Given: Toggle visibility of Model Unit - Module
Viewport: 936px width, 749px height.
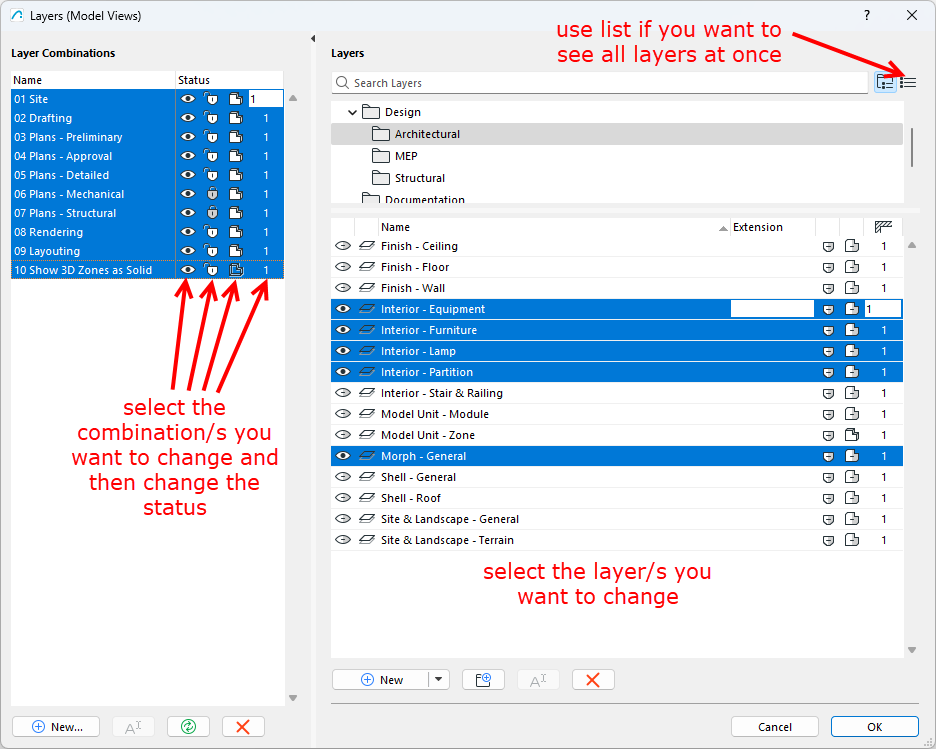Looking at the screenshot, I should coord(343,414).
